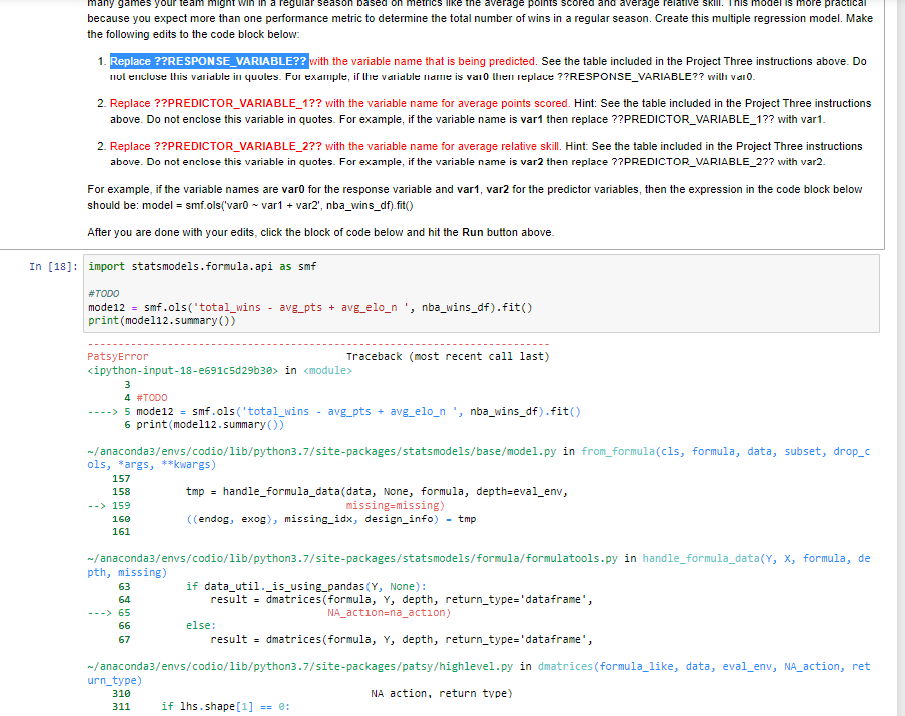Click the #TODO comment inside the code cell
The image size is (905, 716).
pyautogui.click(x=103, y=294)
